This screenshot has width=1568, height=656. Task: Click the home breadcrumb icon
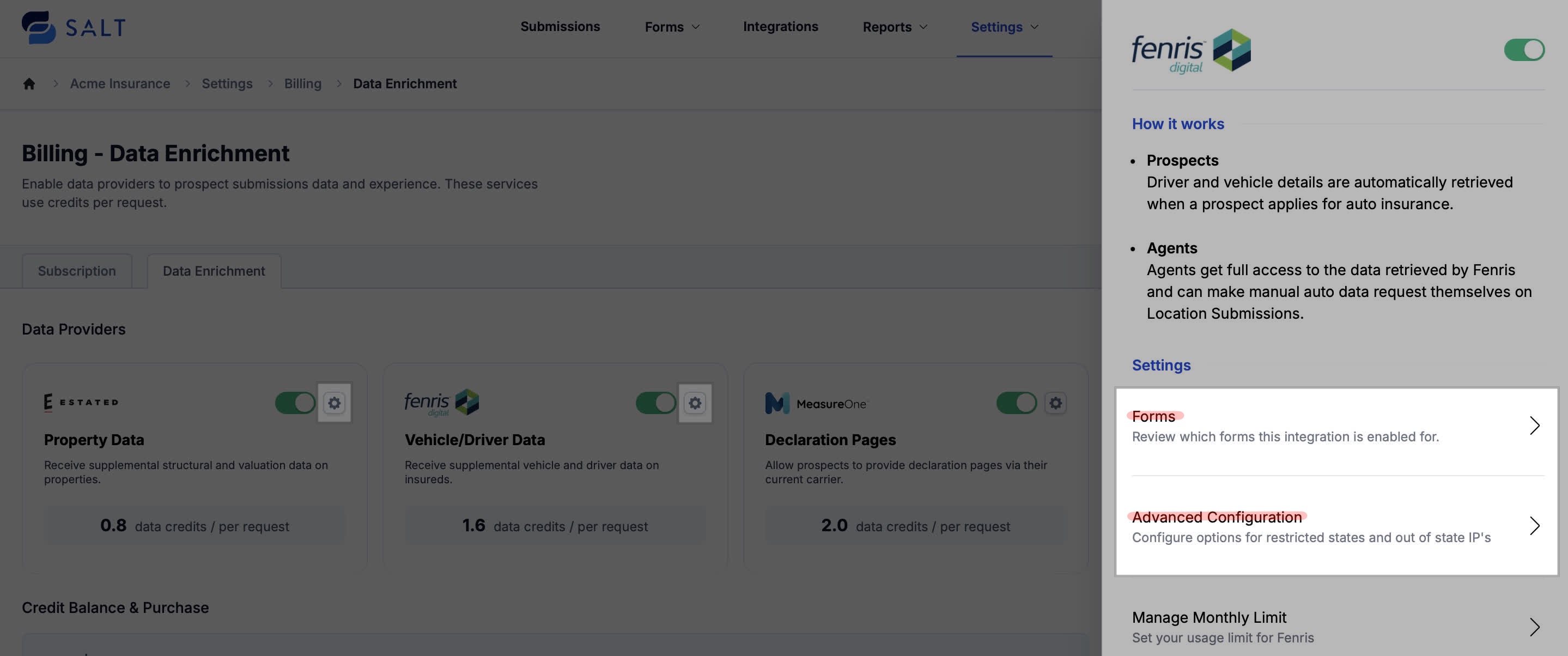[x=29, y=83]
